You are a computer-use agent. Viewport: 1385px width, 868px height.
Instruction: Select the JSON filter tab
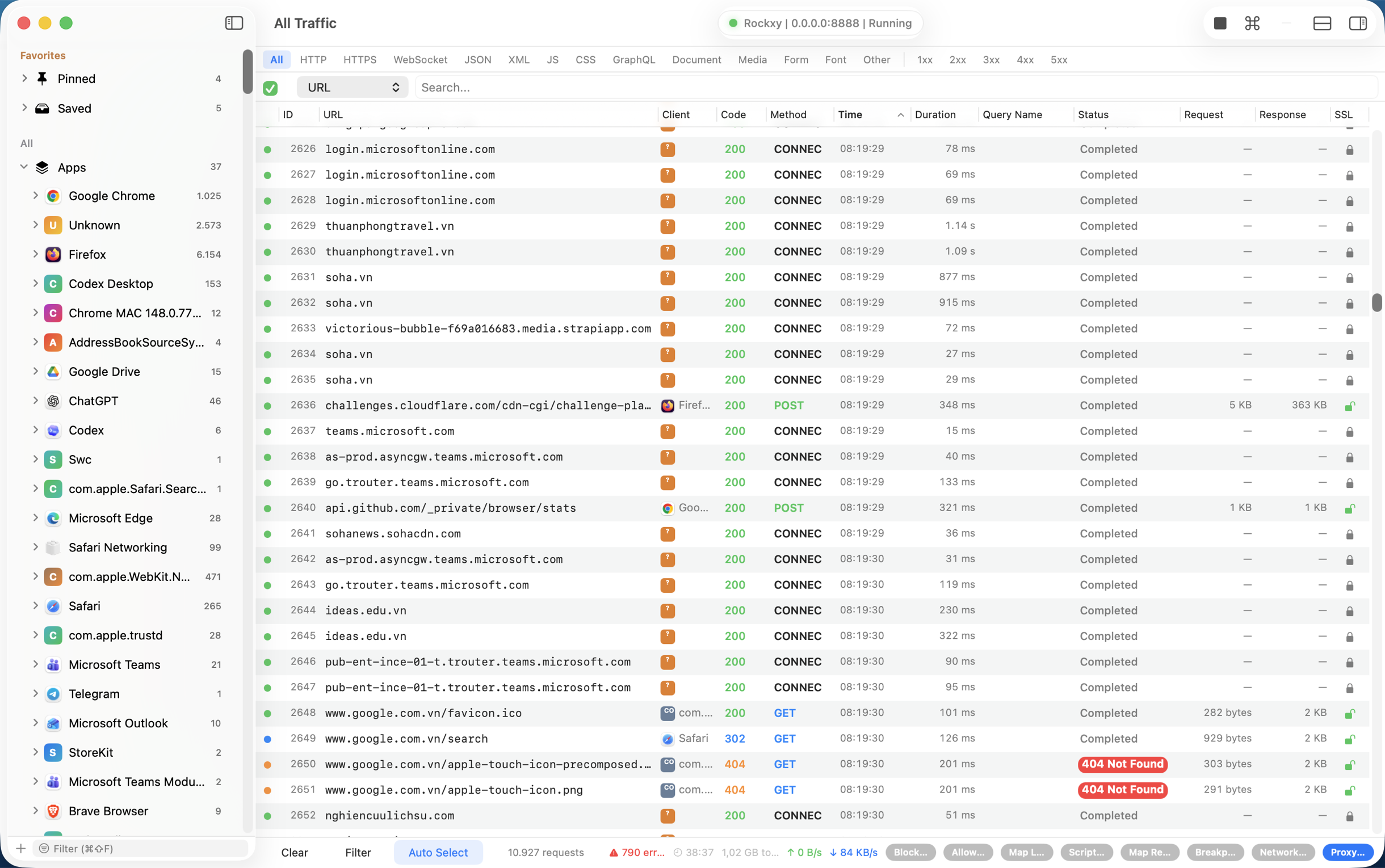pyautogui.click(x=477, y=60)
